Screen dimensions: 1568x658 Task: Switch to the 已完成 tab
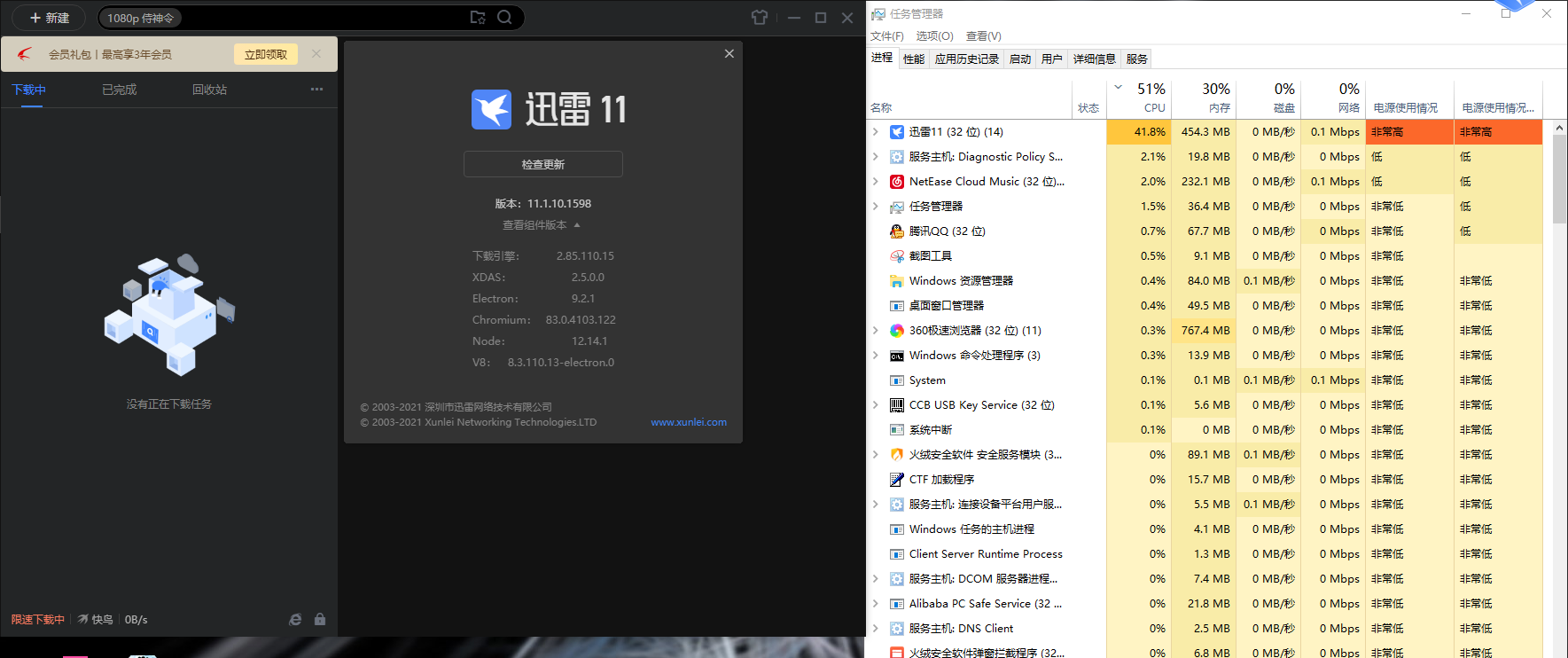pyautogui.click(x=119, y=90)
